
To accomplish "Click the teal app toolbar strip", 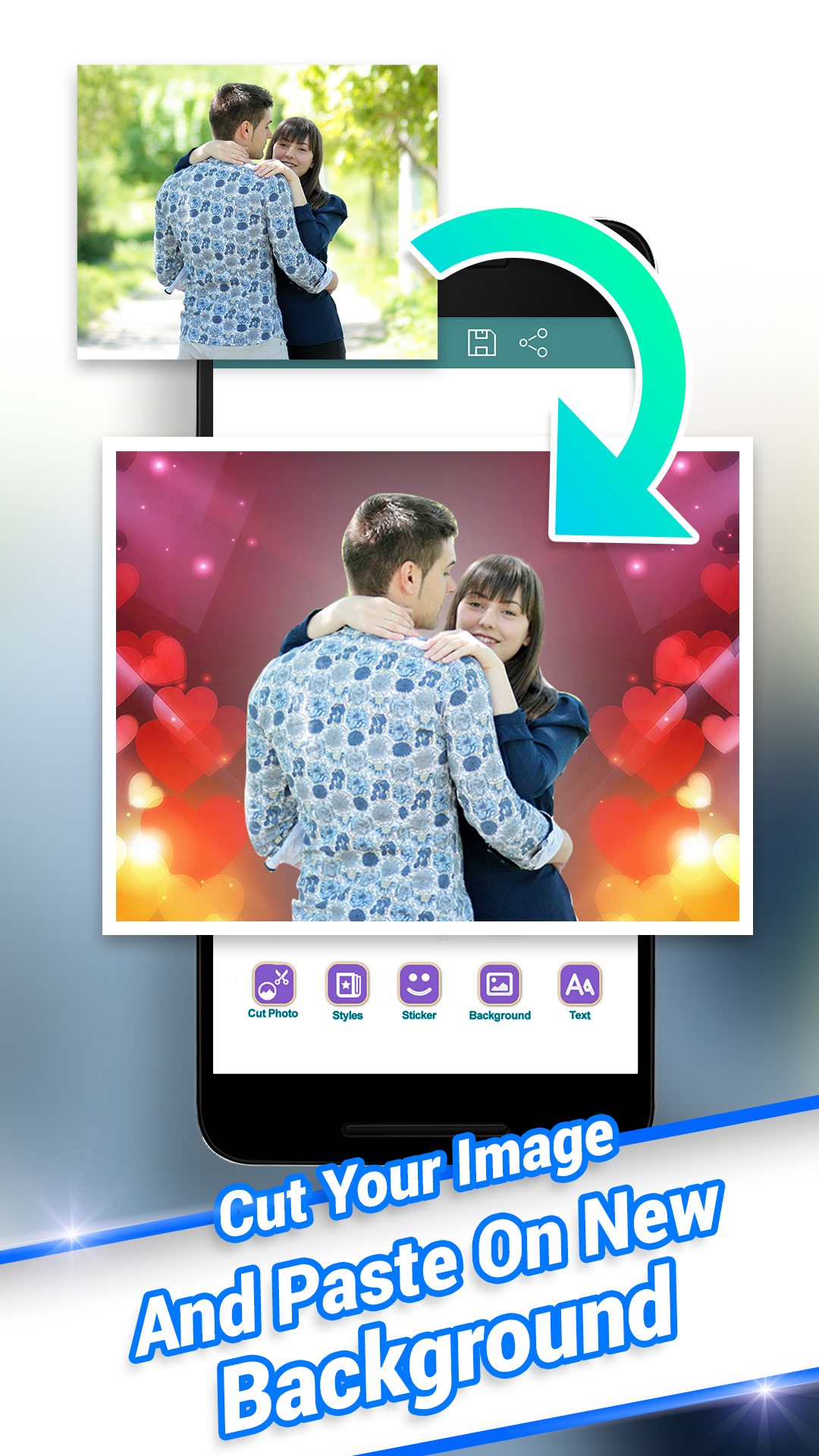I will (x=584, y=343).
